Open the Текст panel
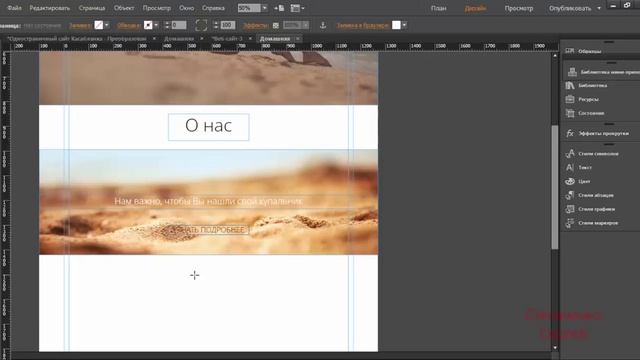Viewport: 640px width, 360px height. point(579,167)
